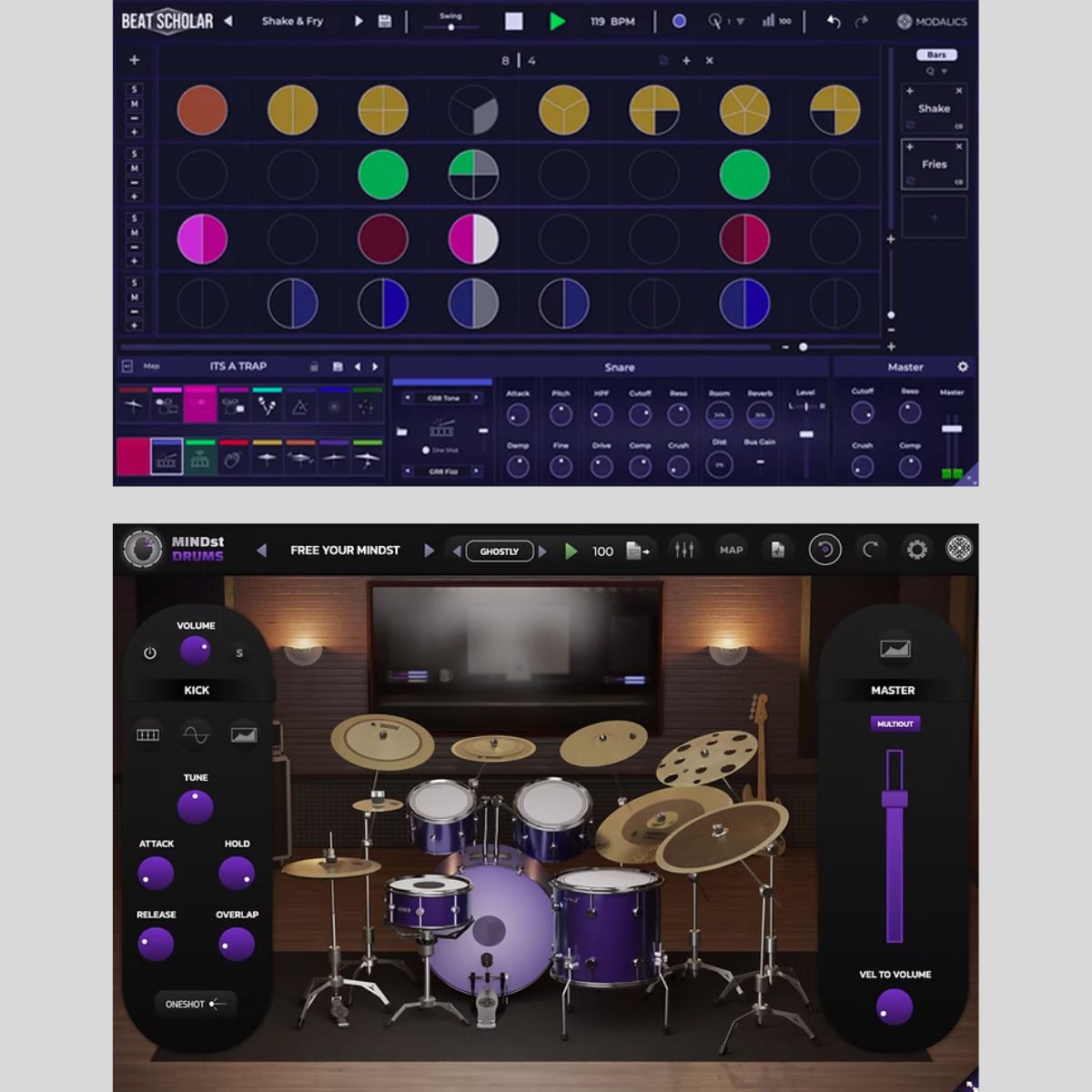This screenshot has width=1092, height=1092.
Task: Open the snare sample folder icon
Action: point(401,431)
